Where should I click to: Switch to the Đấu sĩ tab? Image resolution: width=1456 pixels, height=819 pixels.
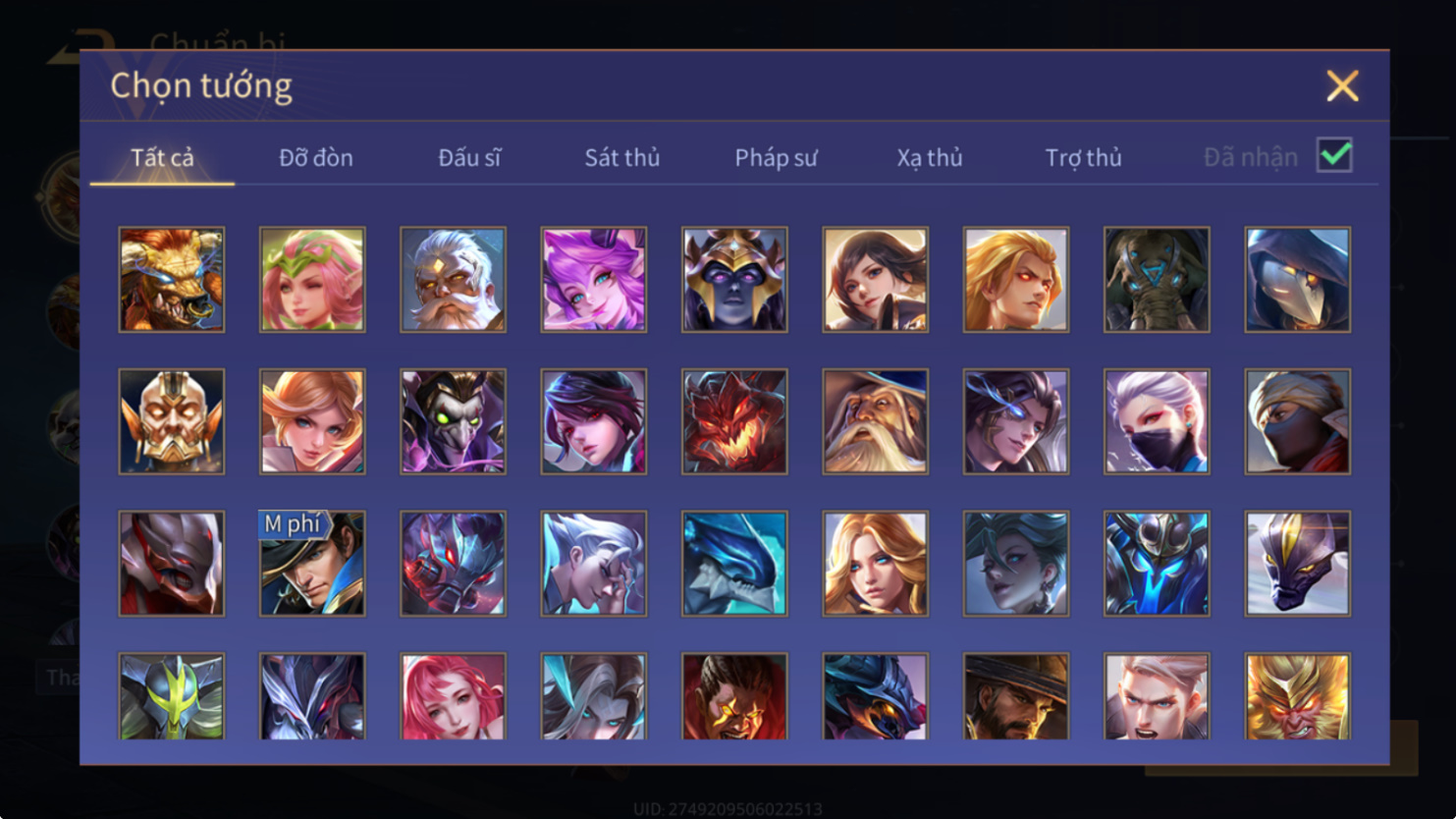[469, 157]
